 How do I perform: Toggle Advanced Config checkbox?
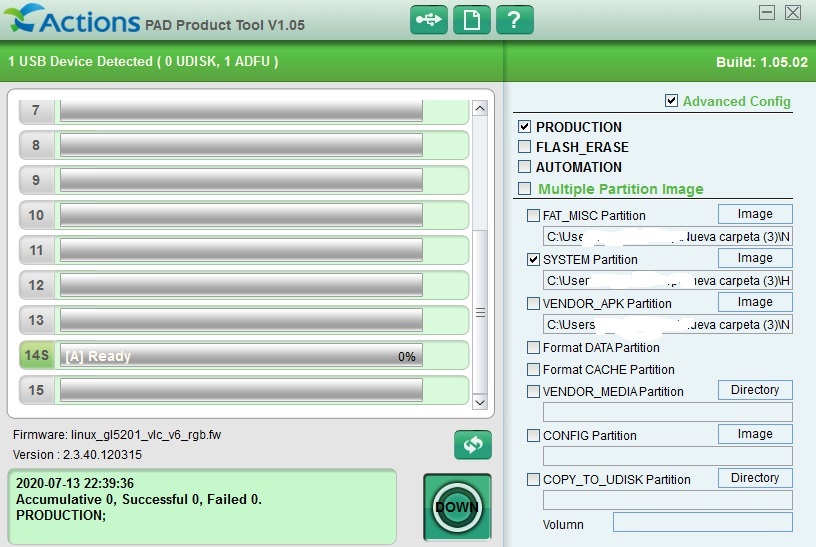(671, 100)
